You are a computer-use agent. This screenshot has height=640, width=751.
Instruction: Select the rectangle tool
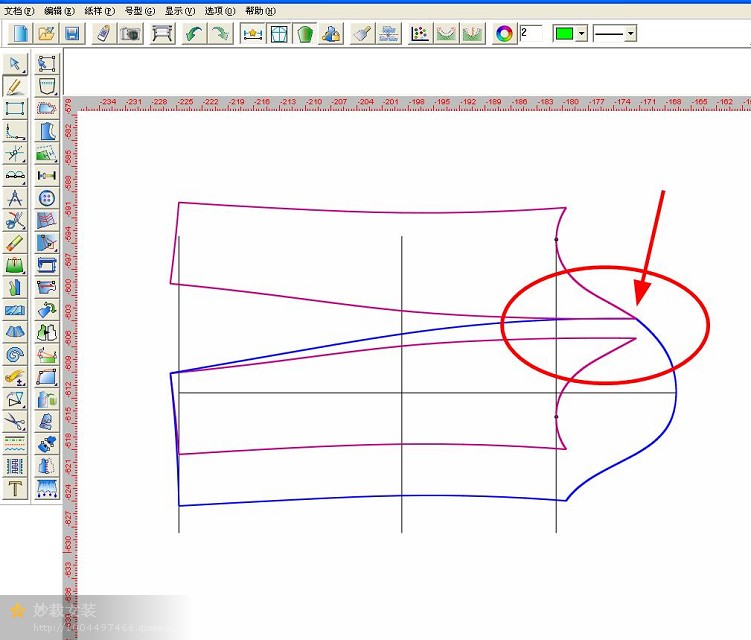[x=15, y=108]
